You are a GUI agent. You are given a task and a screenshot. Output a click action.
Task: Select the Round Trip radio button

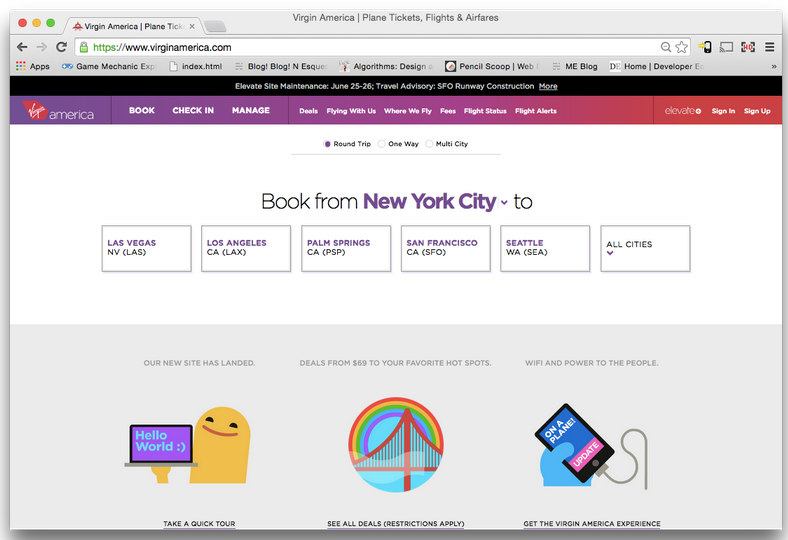pos(327,144)
